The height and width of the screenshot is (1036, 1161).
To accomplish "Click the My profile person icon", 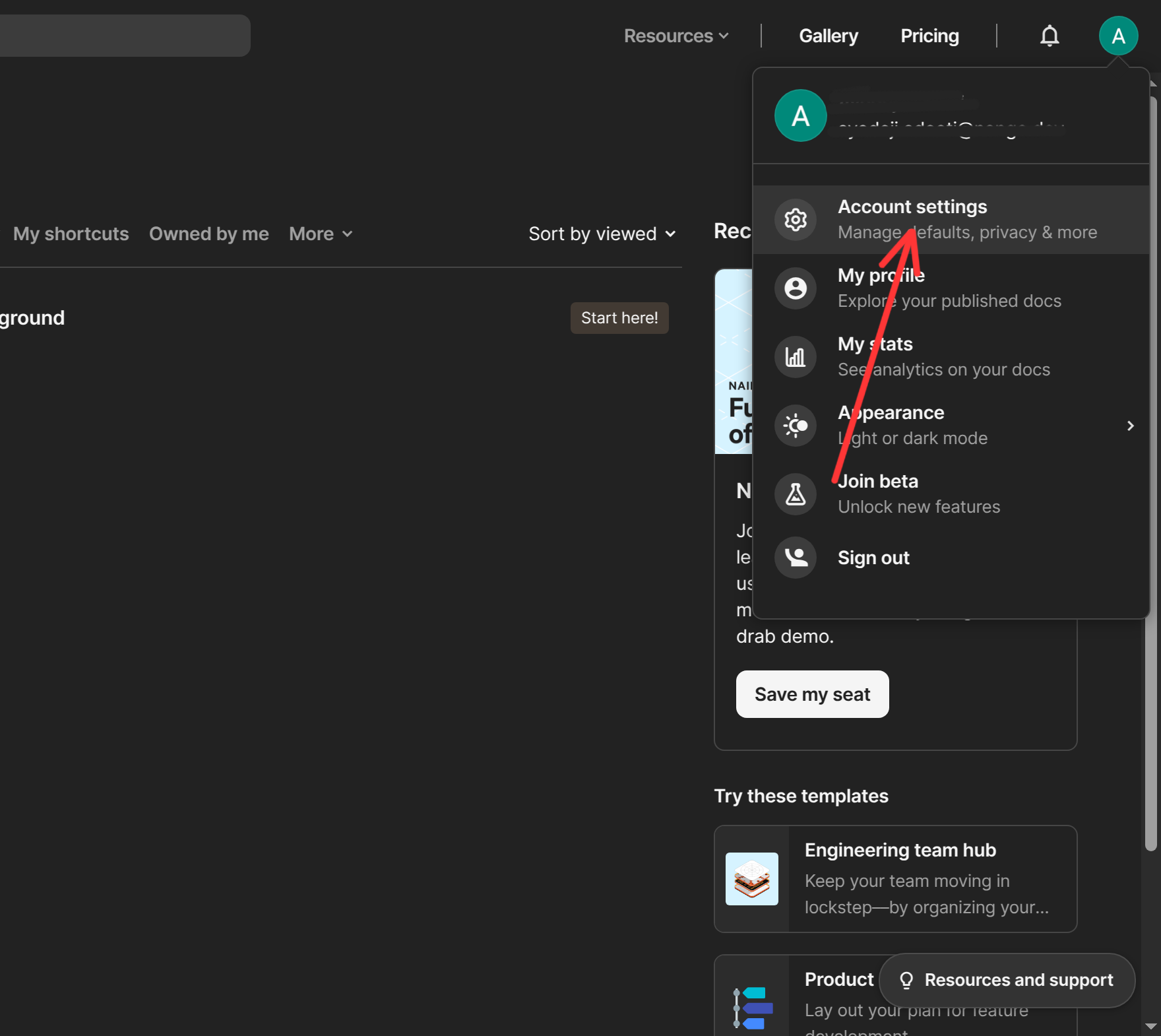I will (x=796, y=288).
